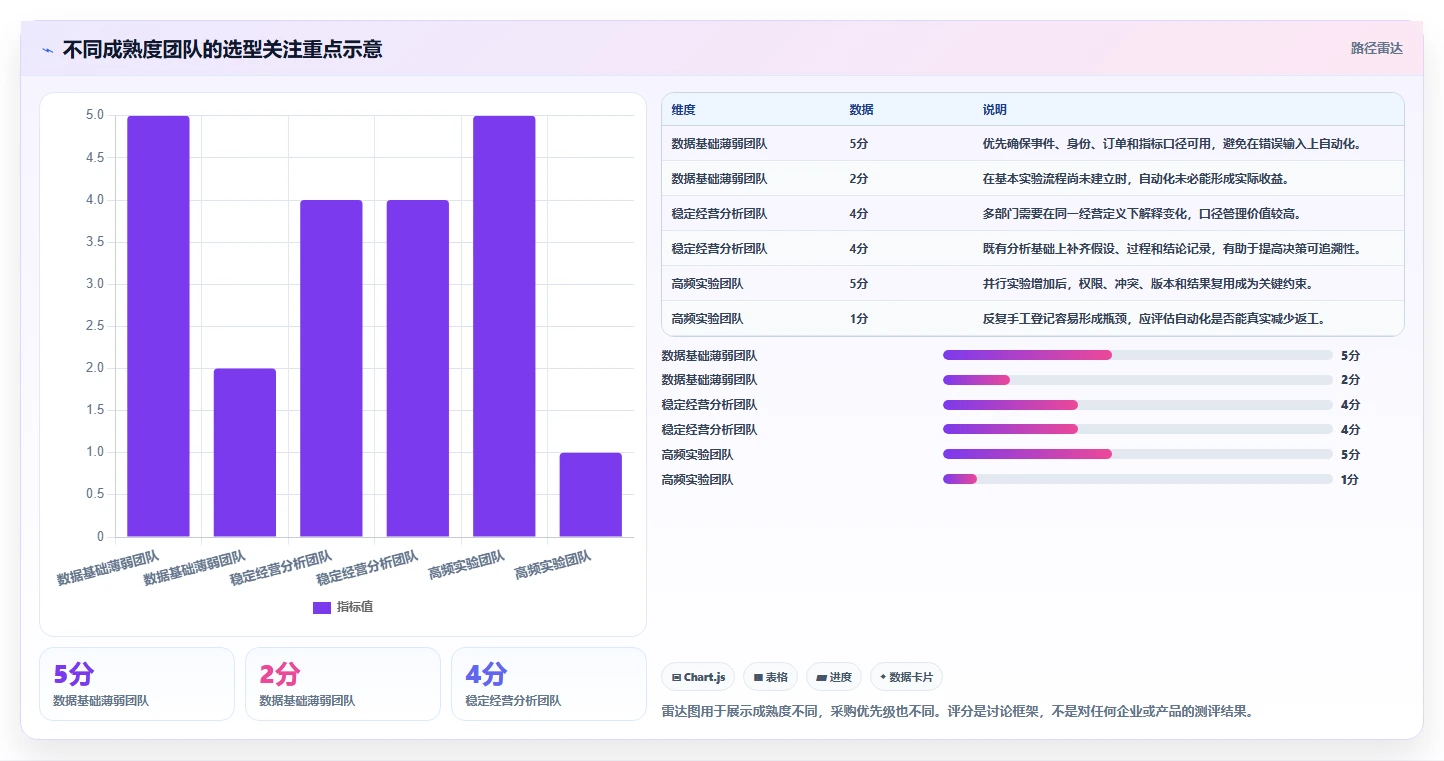Click the 3.5 tick on the y-axis

[95, 241]
